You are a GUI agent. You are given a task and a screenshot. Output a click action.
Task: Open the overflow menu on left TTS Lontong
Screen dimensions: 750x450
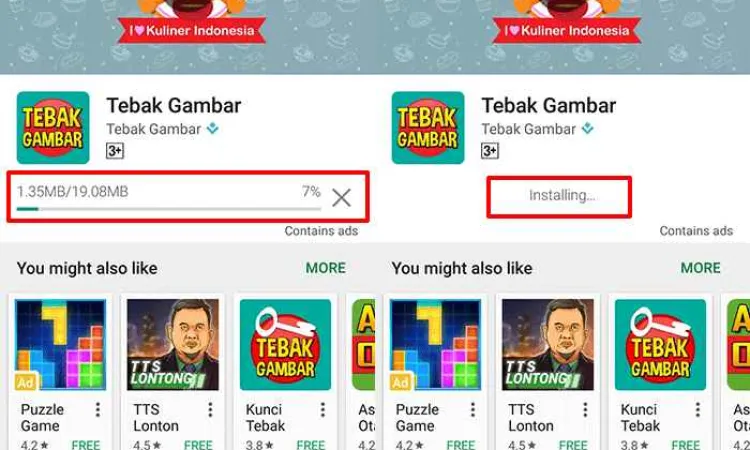tap(210, 410)
